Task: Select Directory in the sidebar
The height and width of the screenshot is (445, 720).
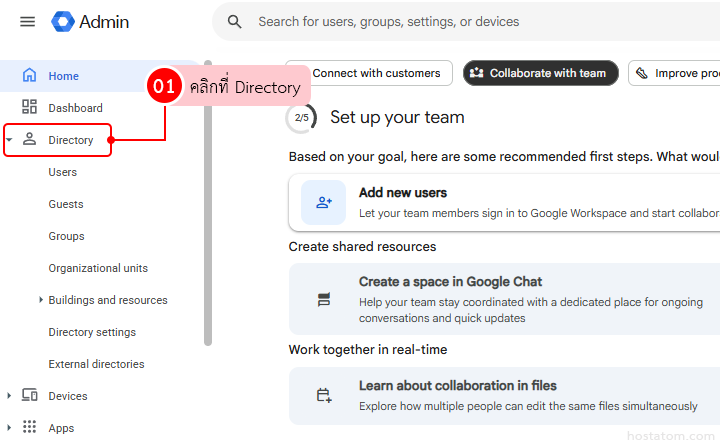Action: point(71,140)
